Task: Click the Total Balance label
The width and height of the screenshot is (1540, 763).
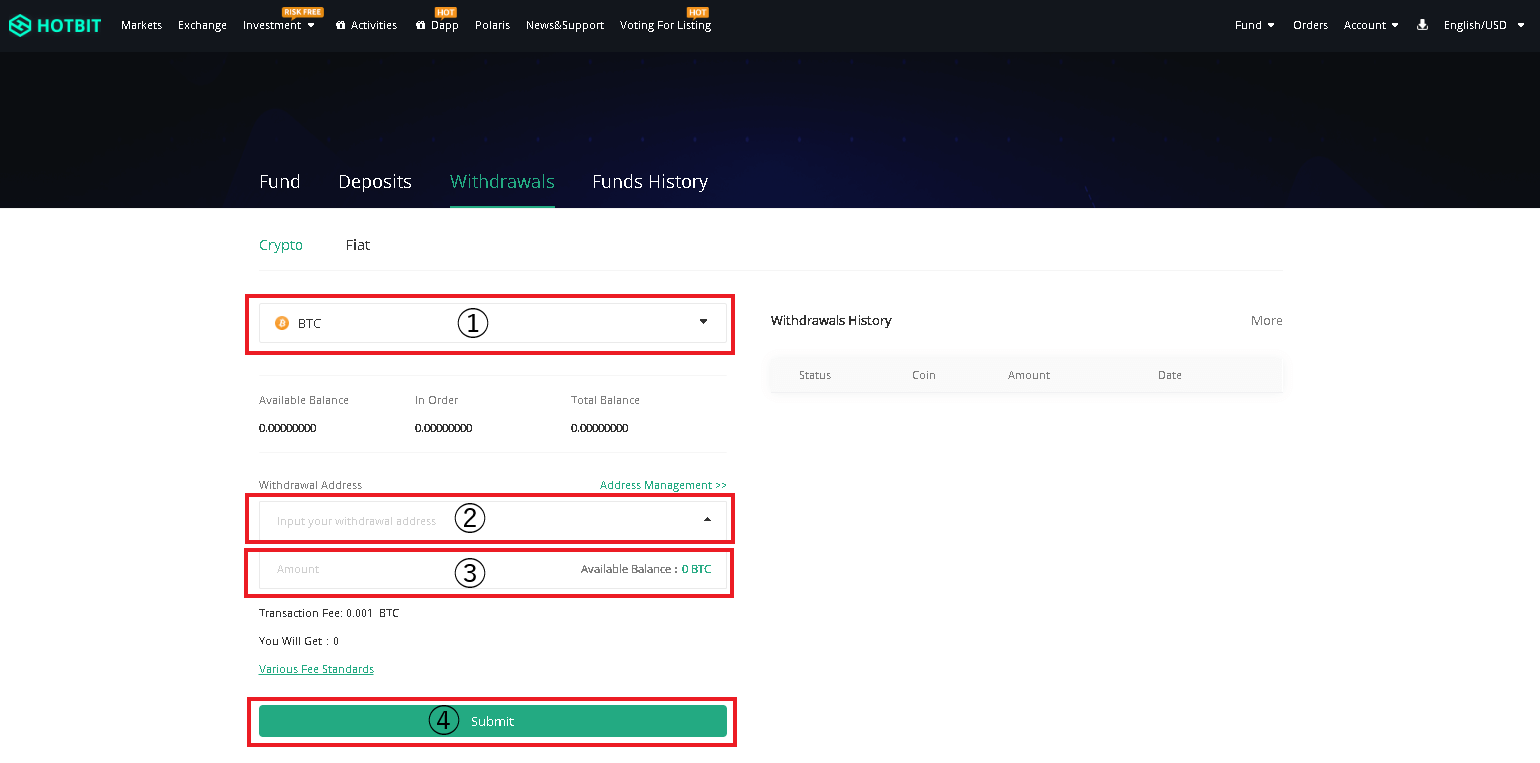Action: 605,400
